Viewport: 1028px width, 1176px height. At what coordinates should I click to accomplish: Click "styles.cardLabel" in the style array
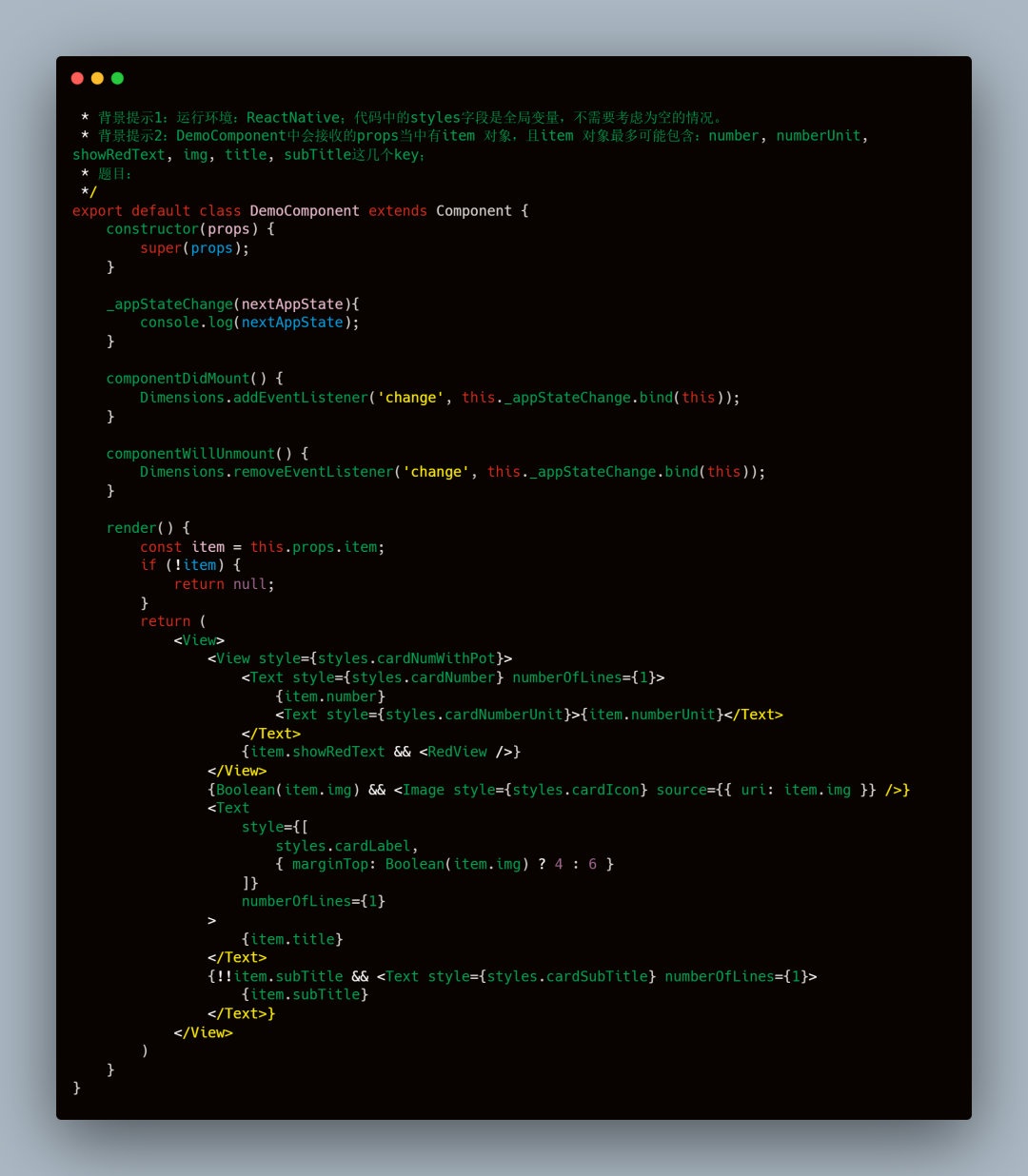click(x=343, y=846)
